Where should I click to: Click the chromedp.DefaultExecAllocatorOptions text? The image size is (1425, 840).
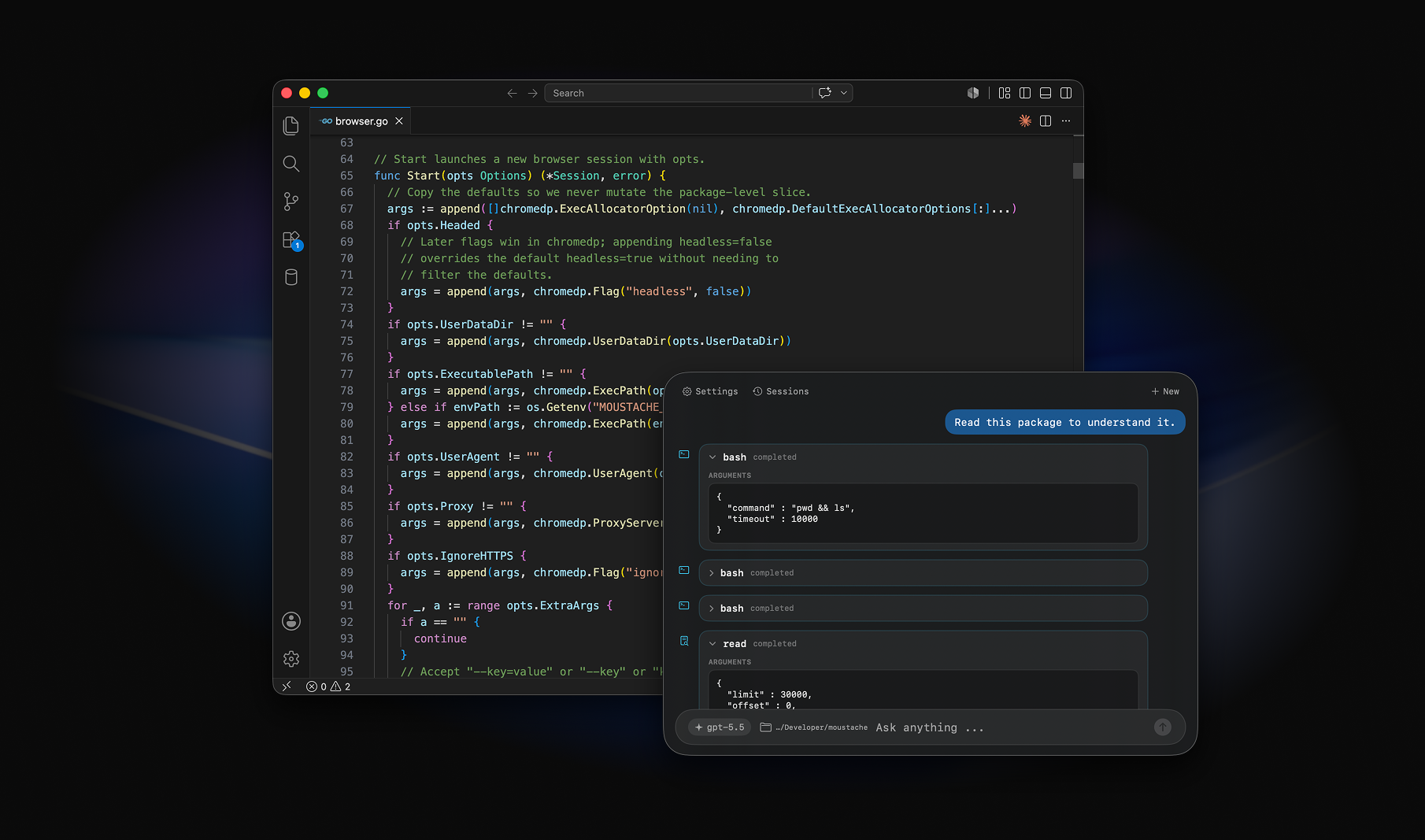pyautogui.click(x=851, y=209)
